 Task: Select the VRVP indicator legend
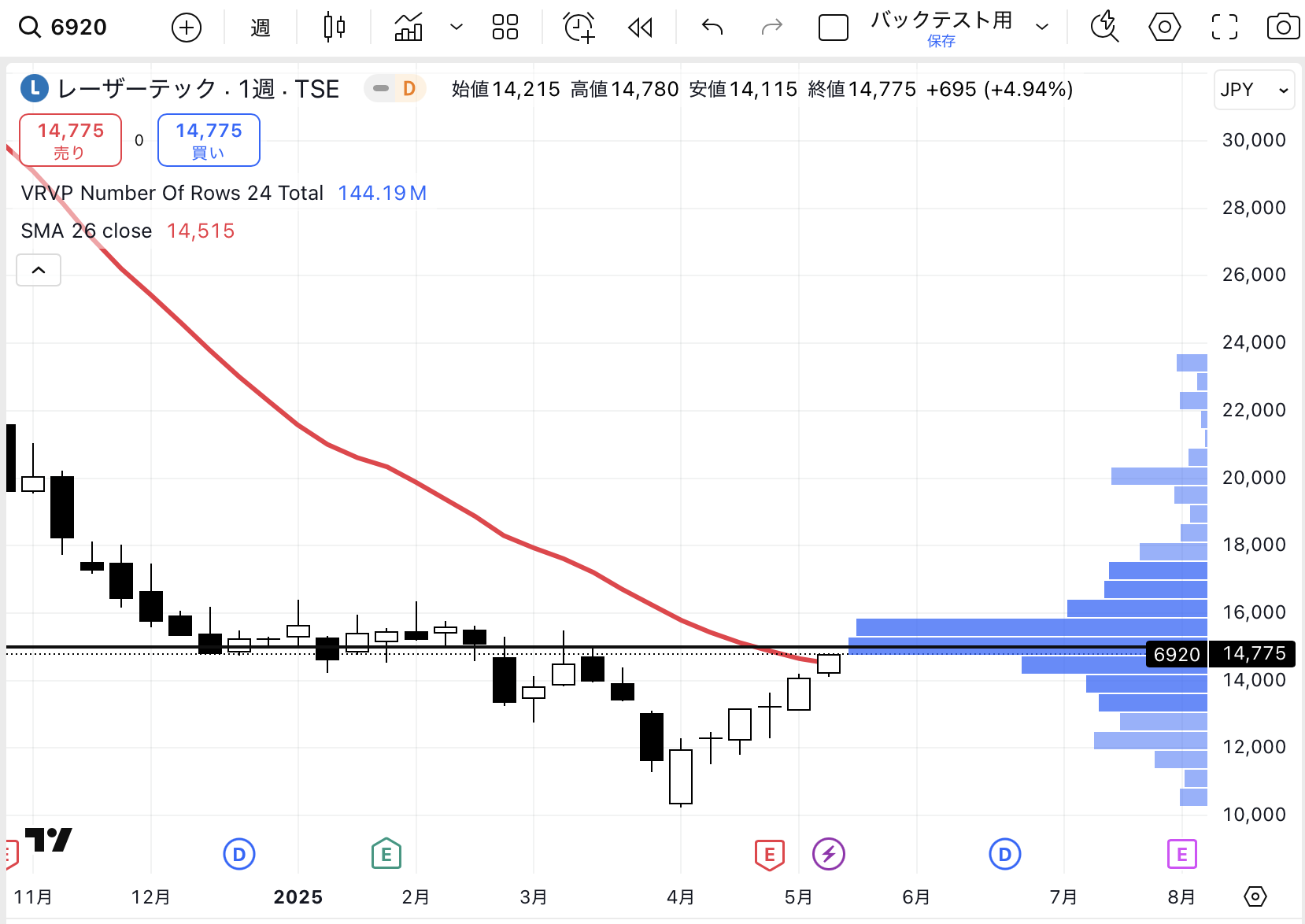[172, 193]
